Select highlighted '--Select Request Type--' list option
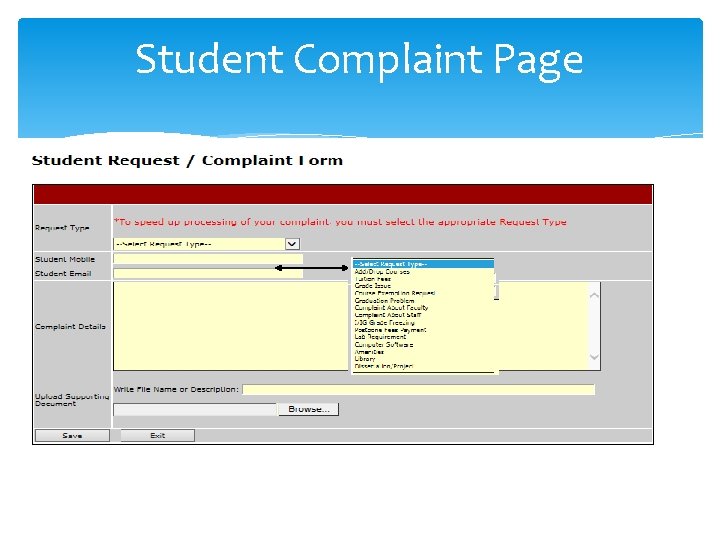 coord(423,264)
